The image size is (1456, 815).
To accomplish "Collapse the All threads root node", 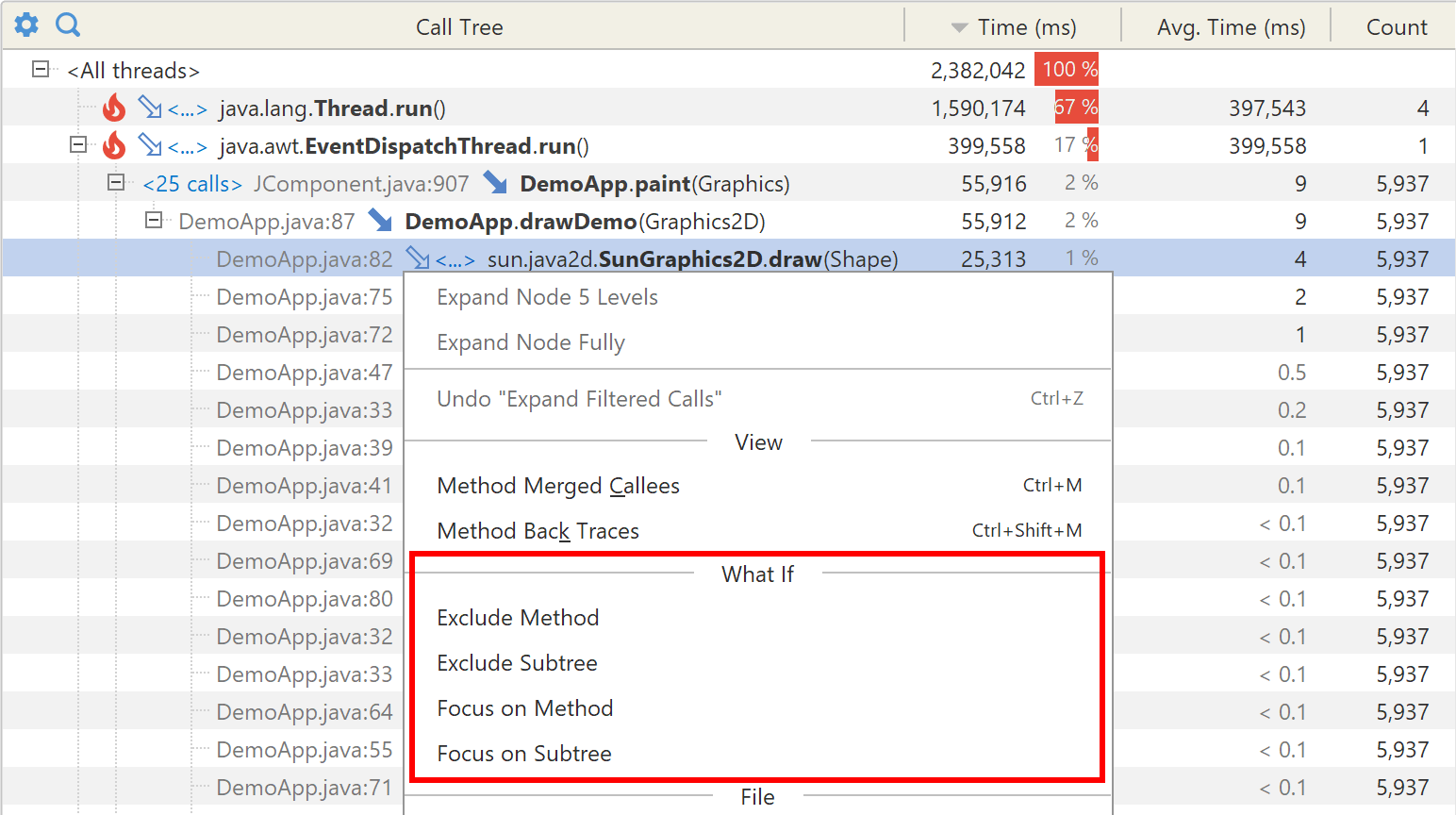I will tap(41, 69).
